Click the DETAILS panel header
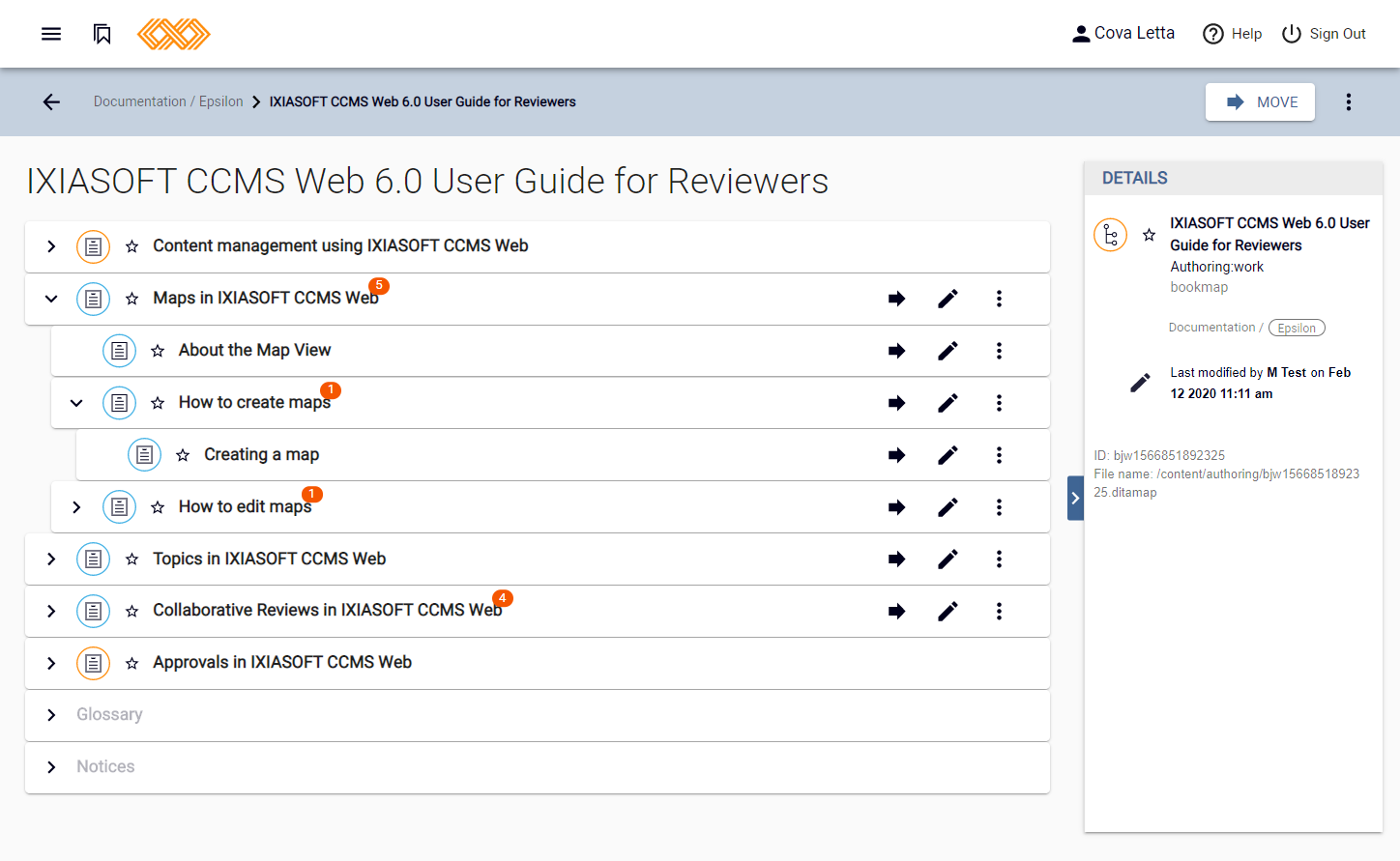This screenshot has height=861, width=1400. pyautogui.click(x=1234, y=178)
